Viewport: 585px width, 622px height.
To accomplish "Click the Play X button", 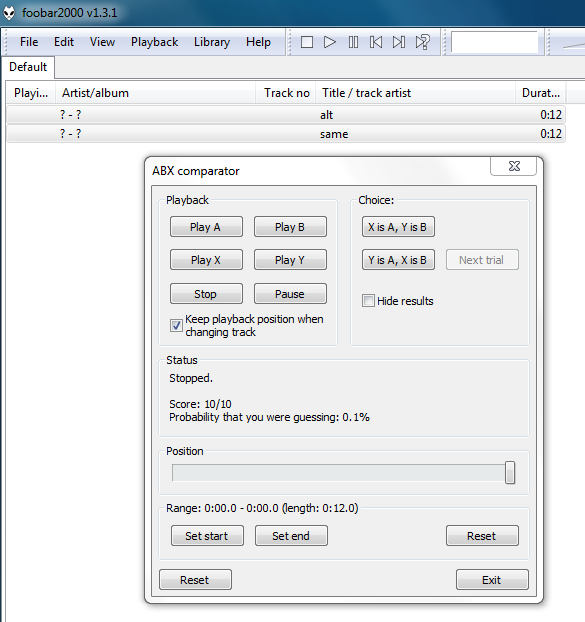I will click(206, 260).
